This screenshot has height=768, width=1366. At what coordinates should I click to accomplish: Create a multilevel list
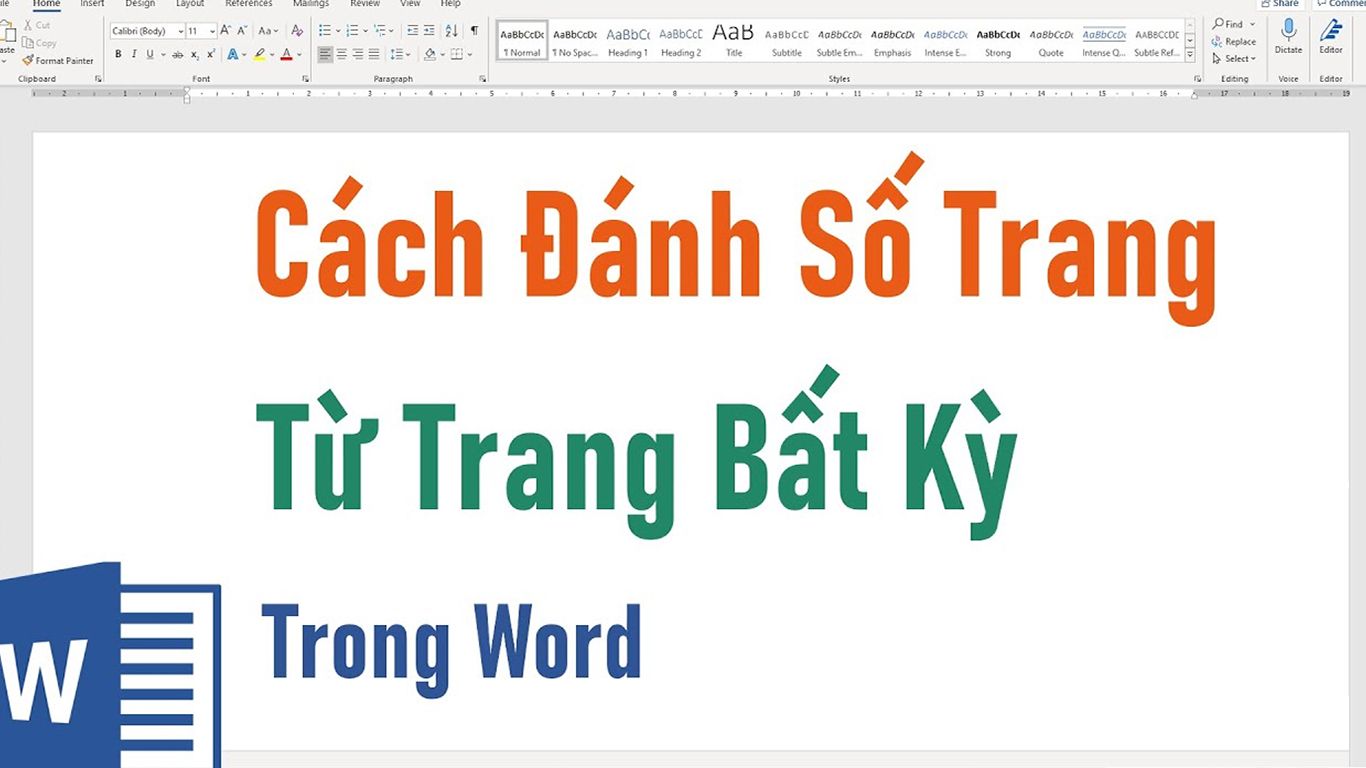[380, 31]
